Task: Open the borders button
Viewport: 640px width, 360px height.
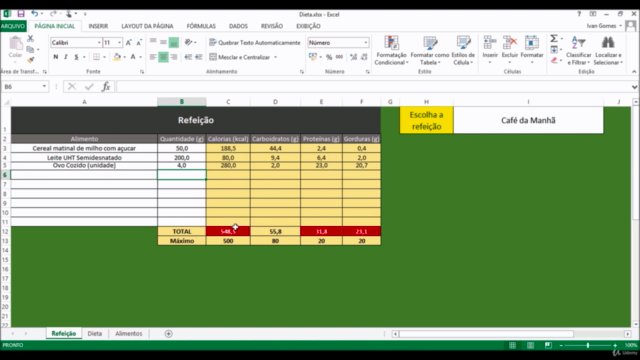Action: pos(96,57)
